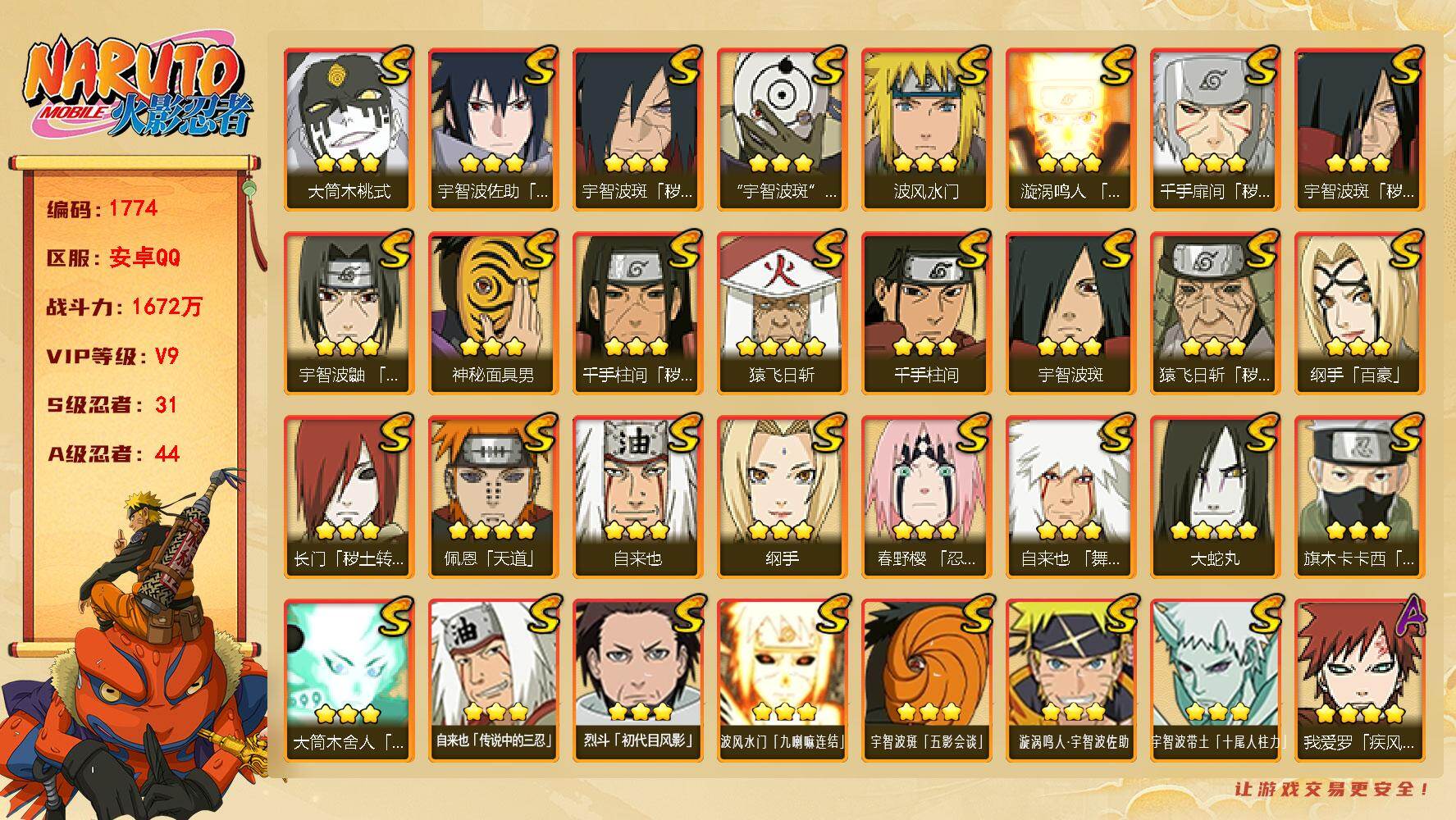
Task: Select the 波风水门「九喇嘛连结」 card
Action: [x=783, y=681]
